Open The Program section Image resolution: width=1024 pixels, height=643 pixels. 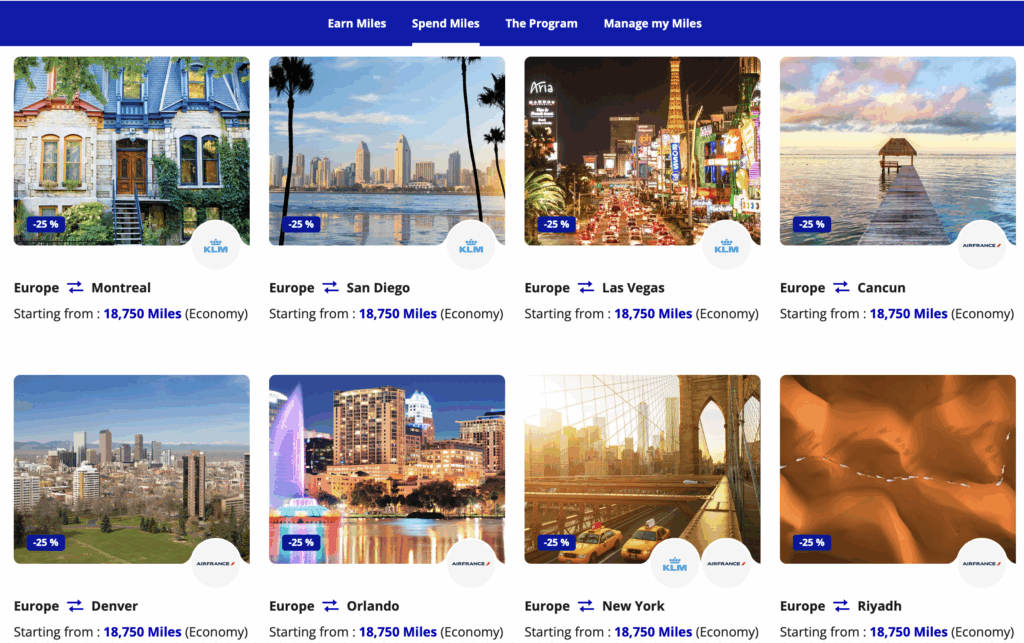pos(541,23)
